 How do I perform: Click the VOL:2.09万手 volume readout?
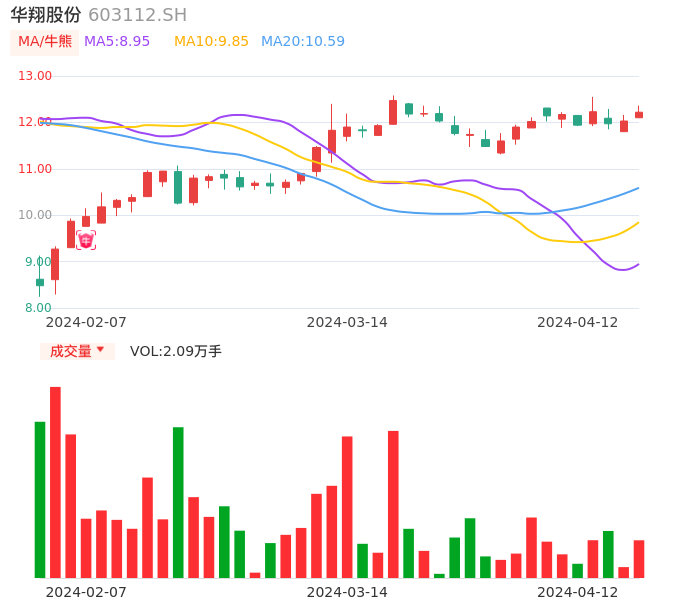click(176, 351)
